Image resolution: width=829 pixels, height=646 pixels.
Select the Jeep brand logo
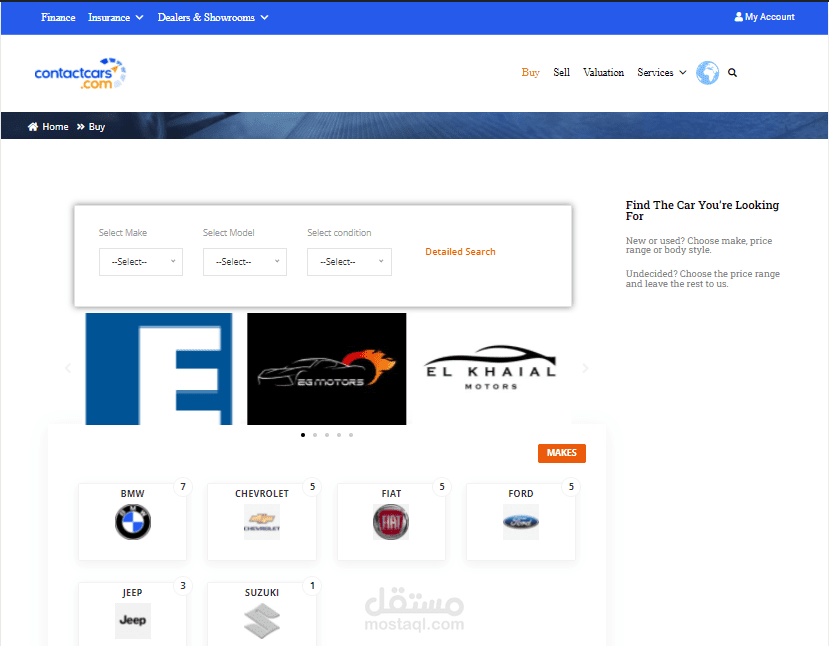click(x=131, y=620)
